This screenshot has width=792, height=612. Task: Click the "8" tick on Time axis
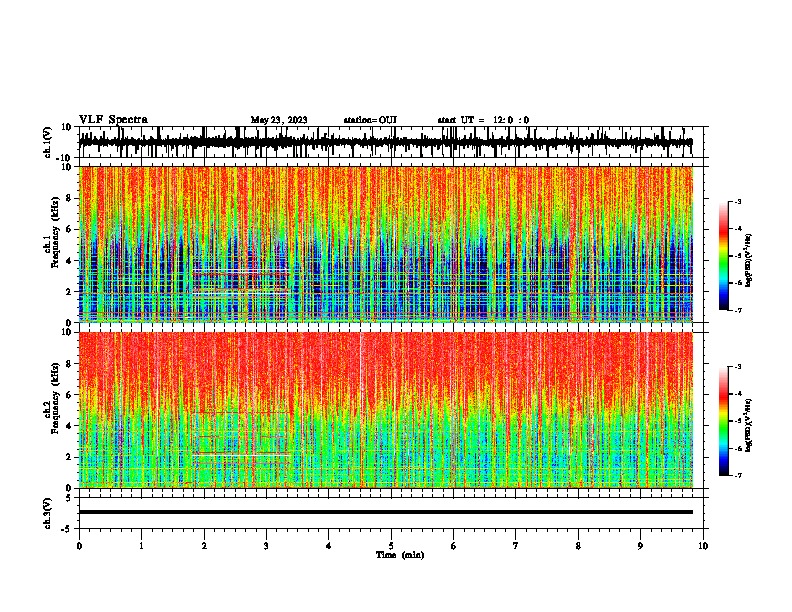[578, 546]
